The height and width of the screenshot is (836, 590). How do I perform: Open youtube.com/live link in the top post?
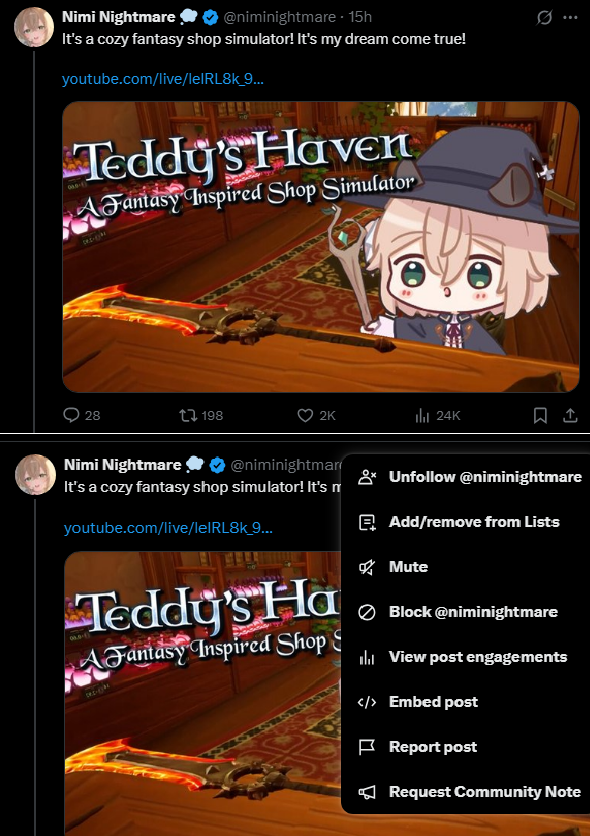[163, 79]
